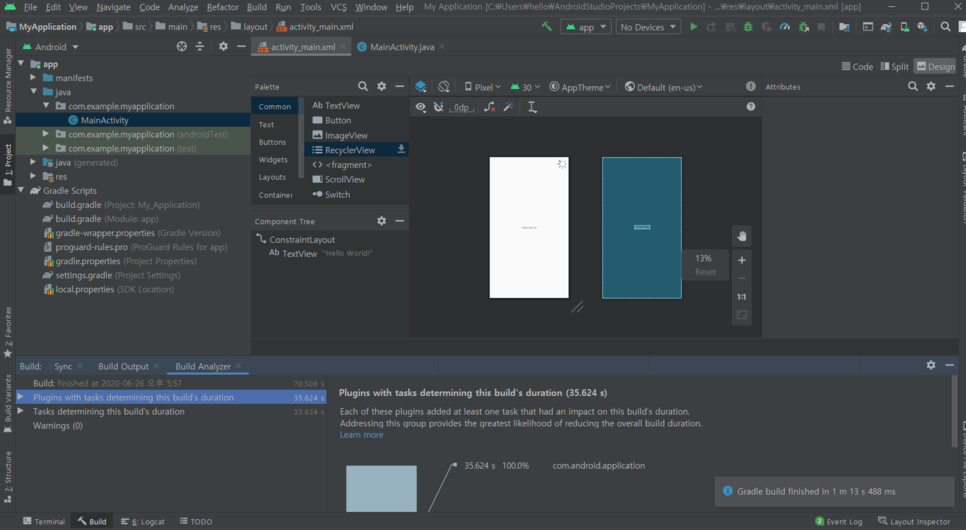
Task: Switch to Build Output tab
Action: (123, 366)
